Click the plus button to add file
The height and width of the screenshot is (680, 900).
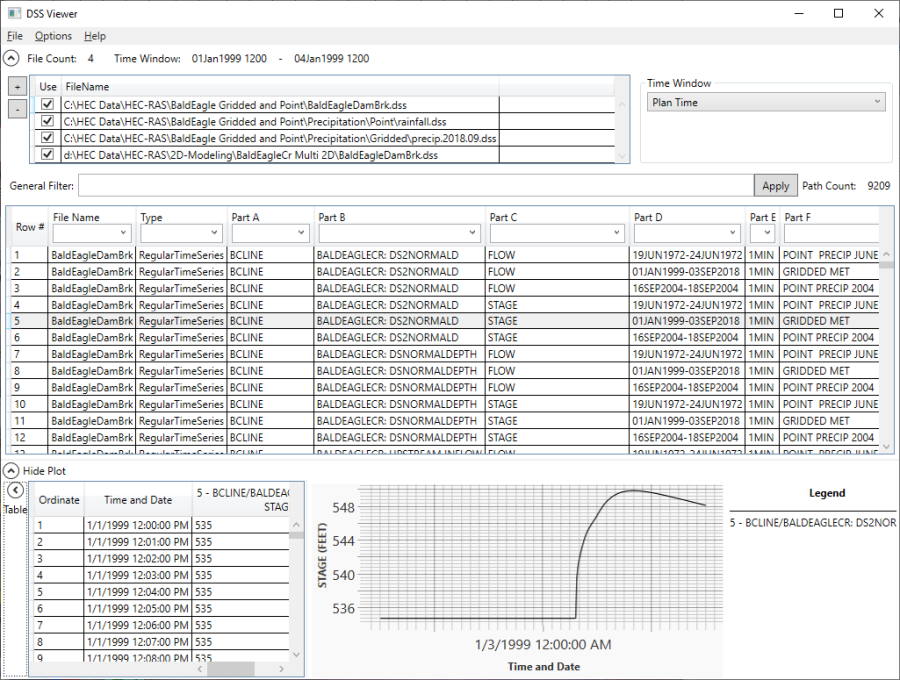[17, 87]
